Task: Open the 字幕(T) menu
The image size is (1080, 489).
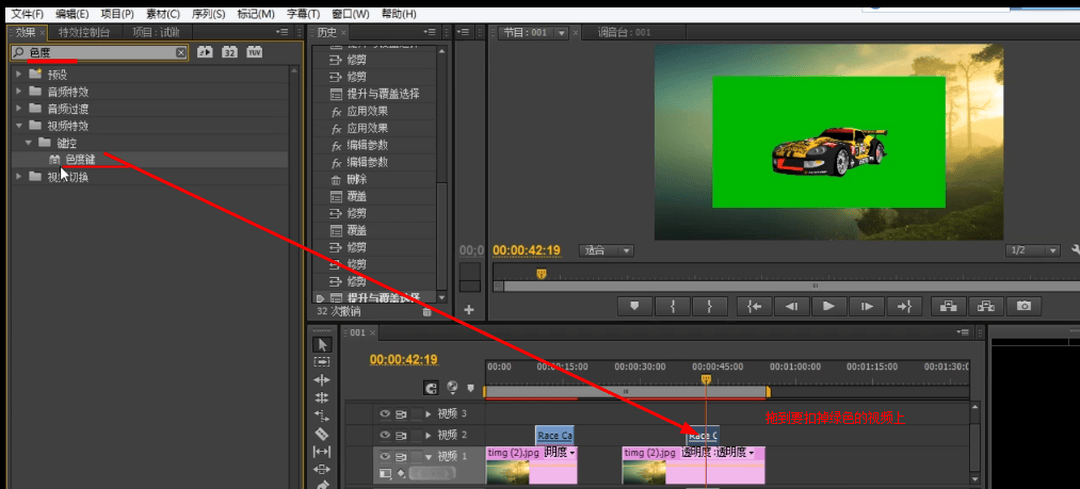Action: 304,14
